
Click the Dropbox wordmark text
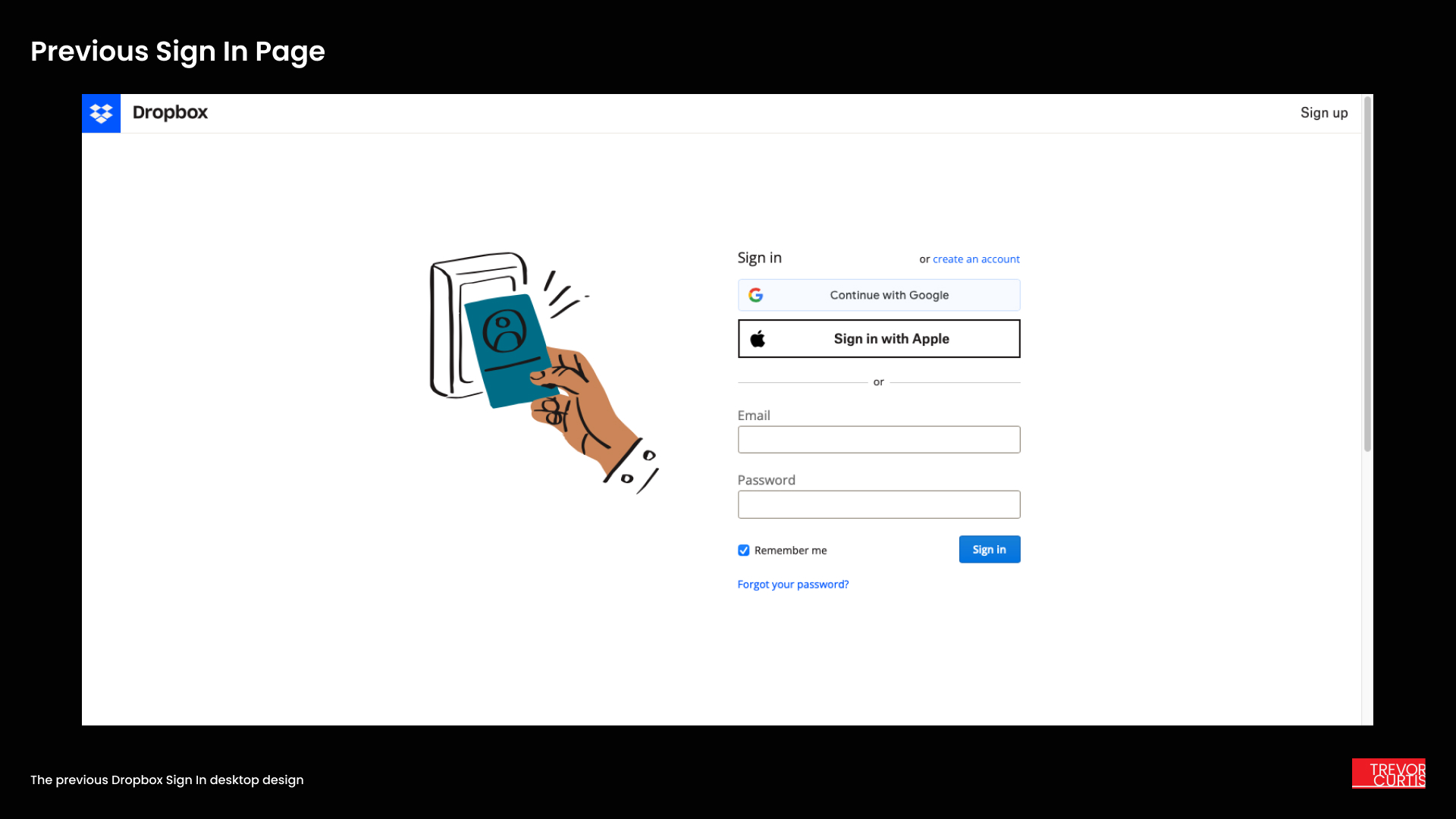click(170, 112)
